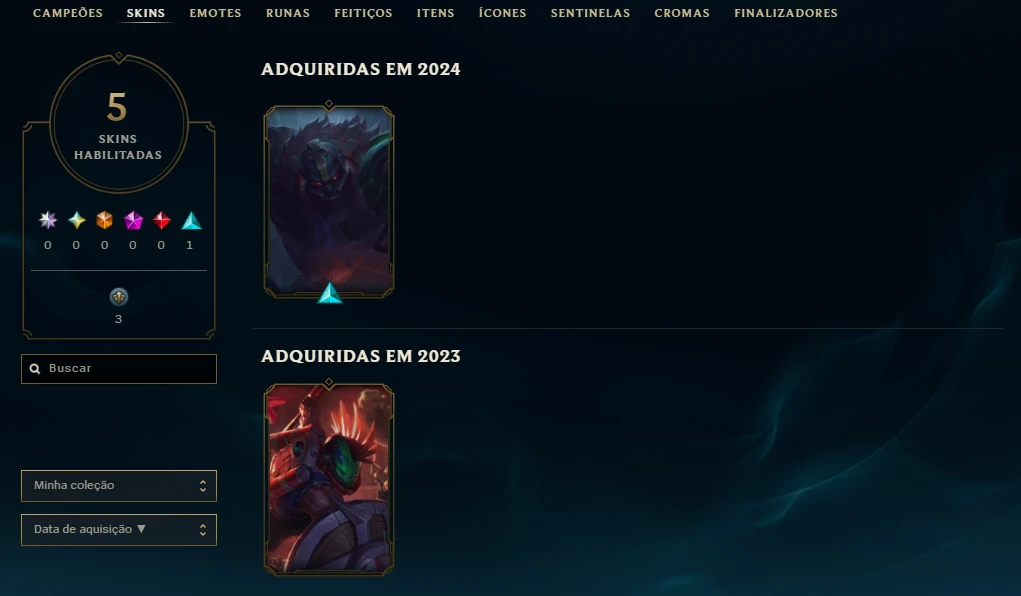The image size is (1021, 596).
Task: Click the orange cube gem icon
Action: point(104,220)
